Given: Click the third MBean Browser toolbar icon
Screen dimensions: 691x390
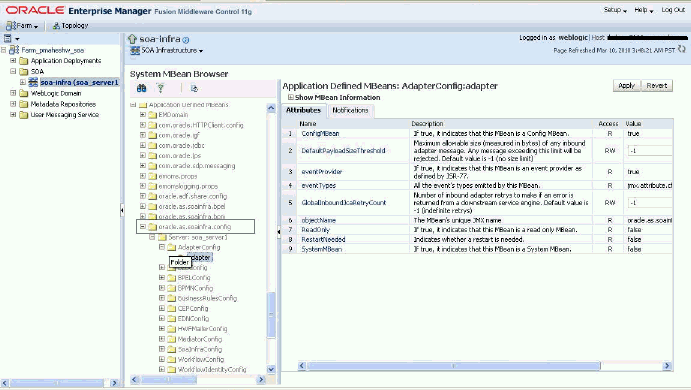Looking at the screenshot, I should 194,89.
